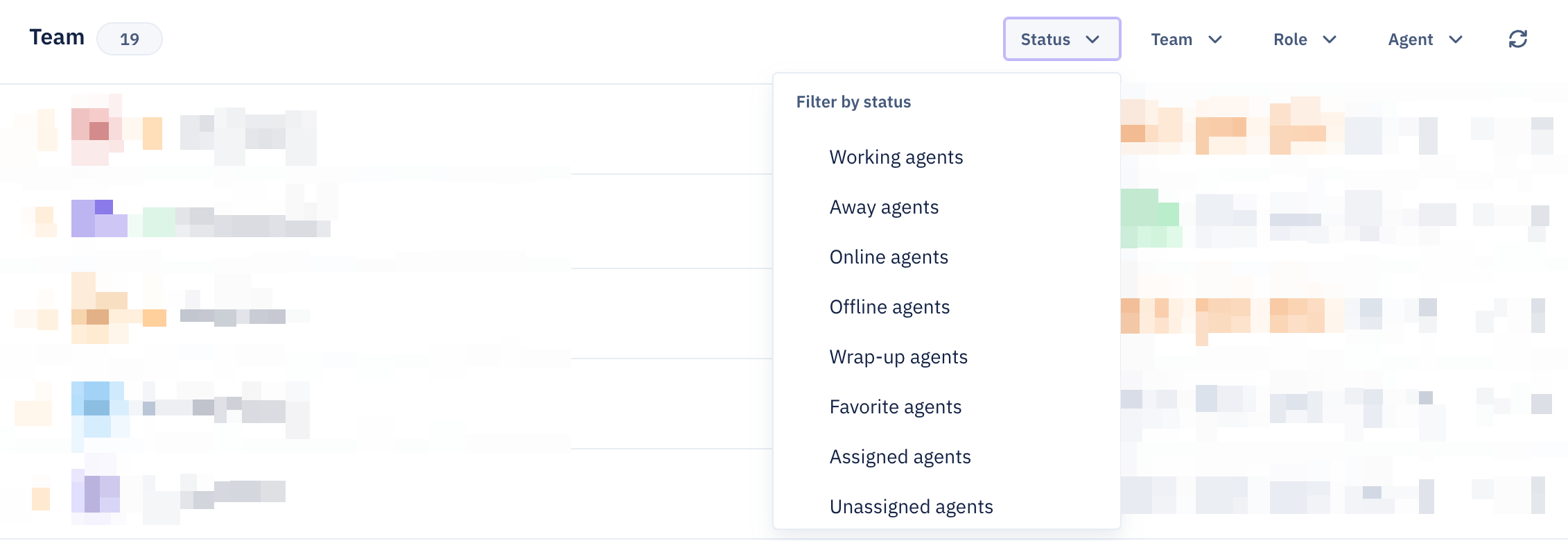Click the Status dropdown chevron arrow
This screenshot has height=541, width=1568.
pos(1092,40)
